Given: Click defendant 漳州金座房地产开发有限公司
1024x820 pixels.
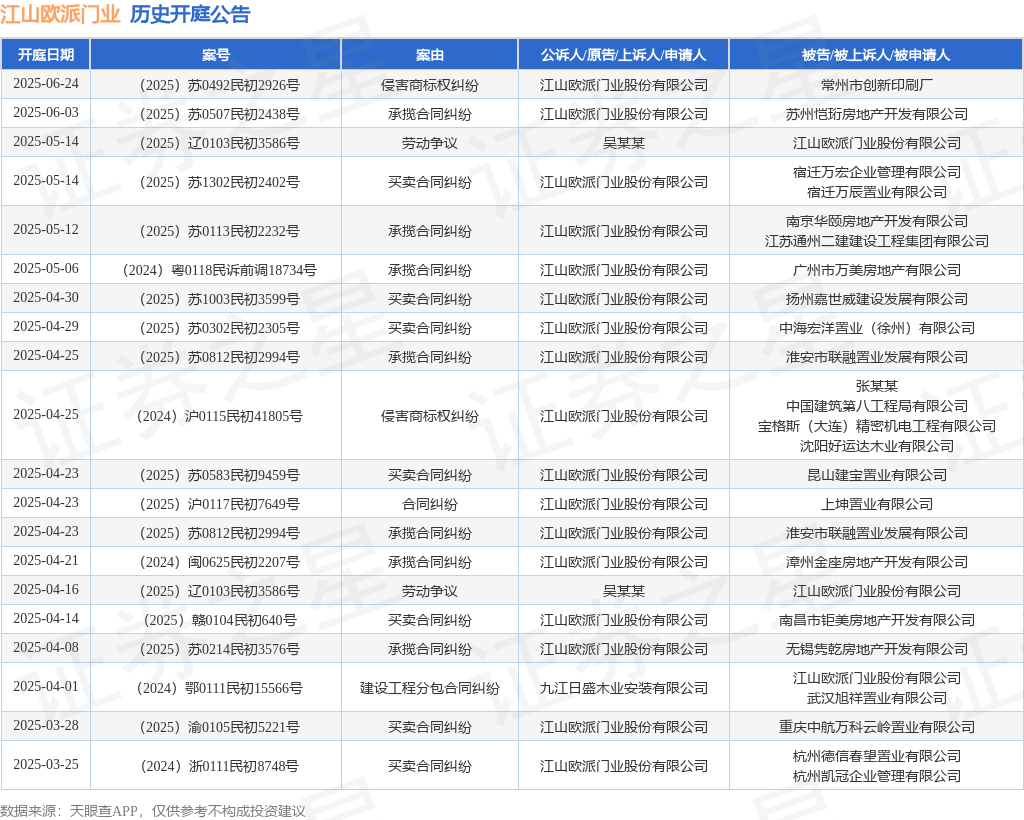Looking at the screenshot, I should [876, 562].
